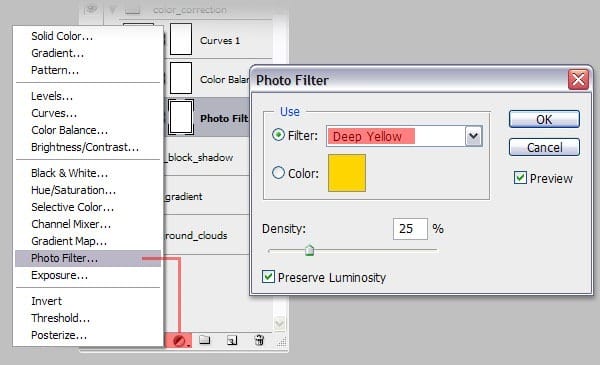Select the Filter radio button

278,135
